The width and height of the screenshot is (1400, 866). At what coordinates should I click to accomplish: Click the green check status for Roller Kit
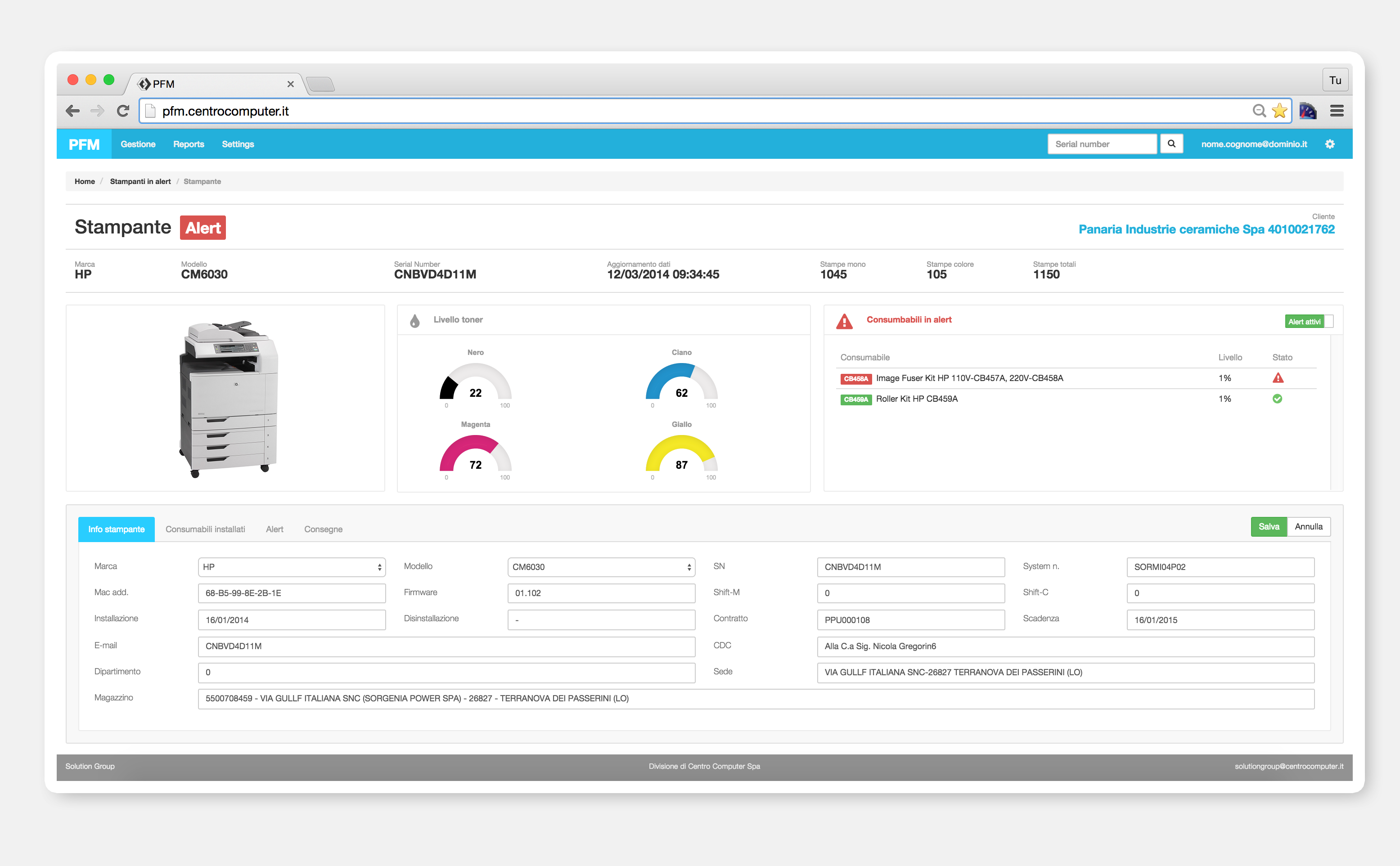tap(1277, 399)
